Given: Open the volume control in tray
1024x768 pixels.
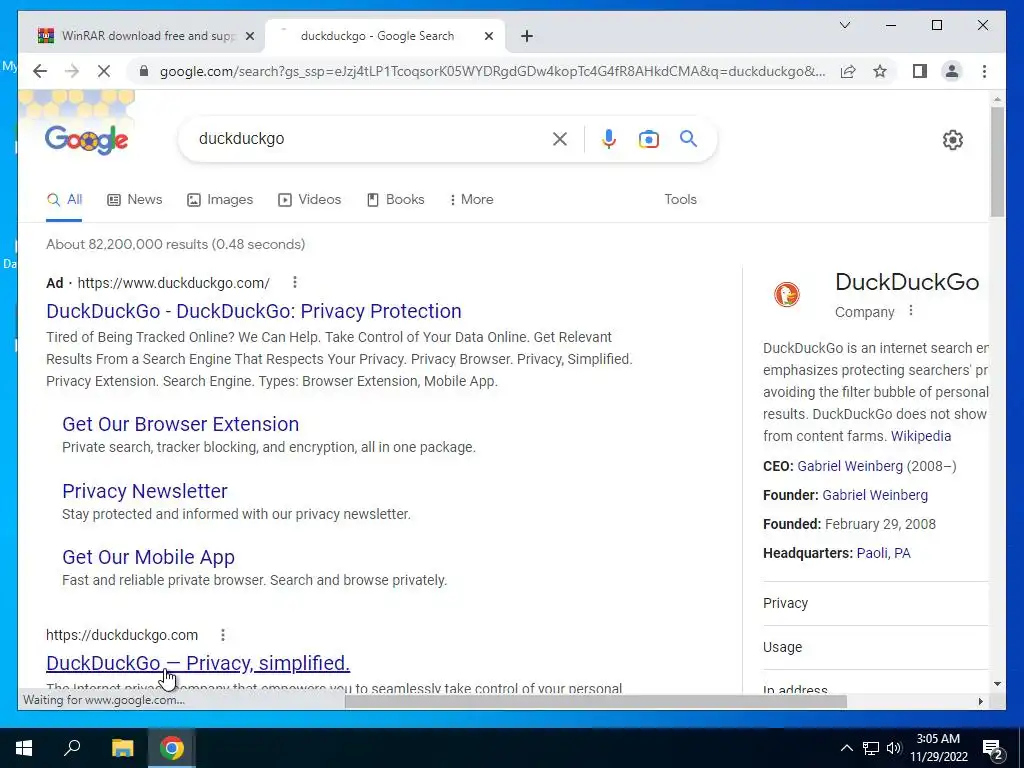Looking at the screenshot, I should (x=894, y=748).
